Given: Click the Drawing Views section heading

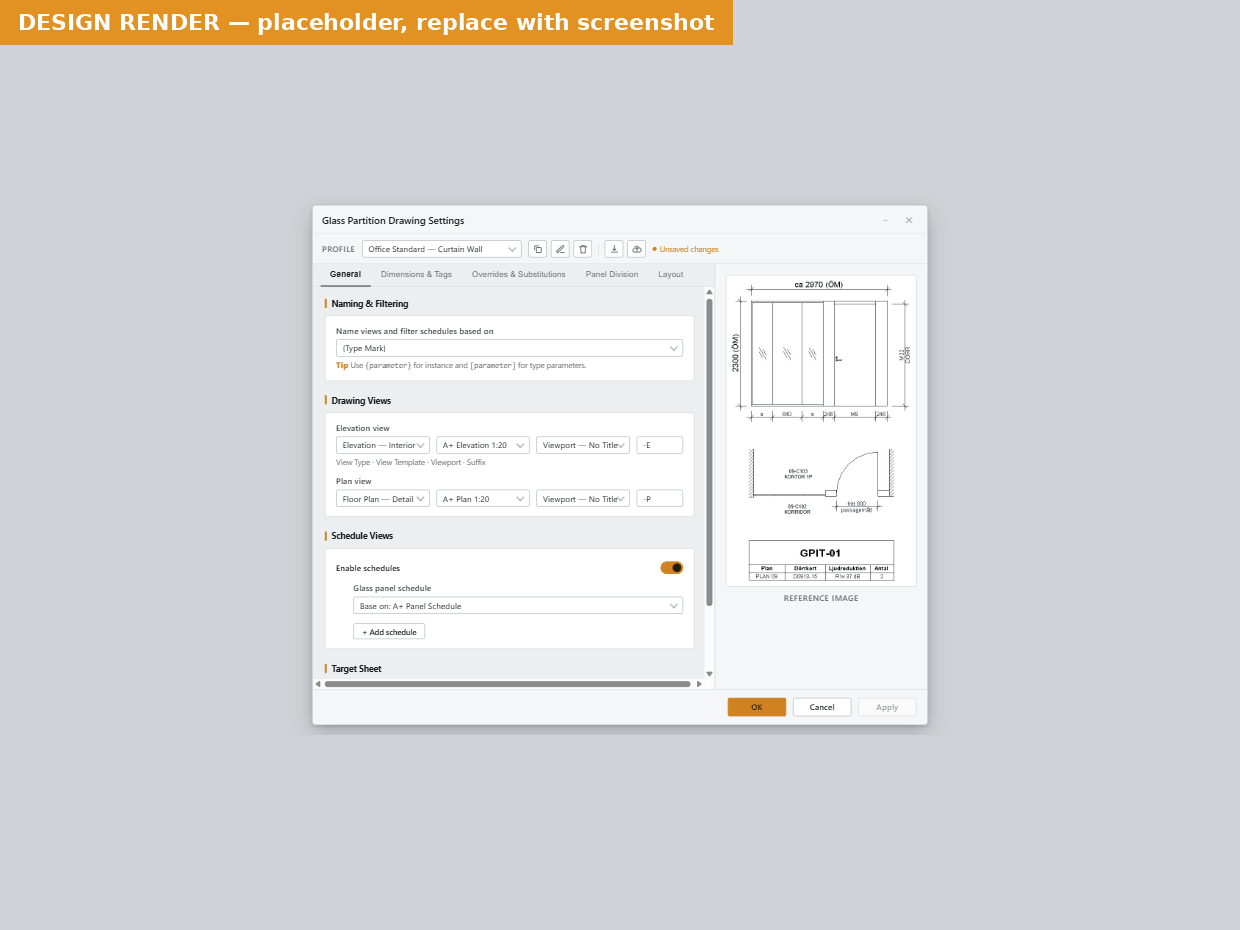Looking at the screenshot, I should point(361,401).
